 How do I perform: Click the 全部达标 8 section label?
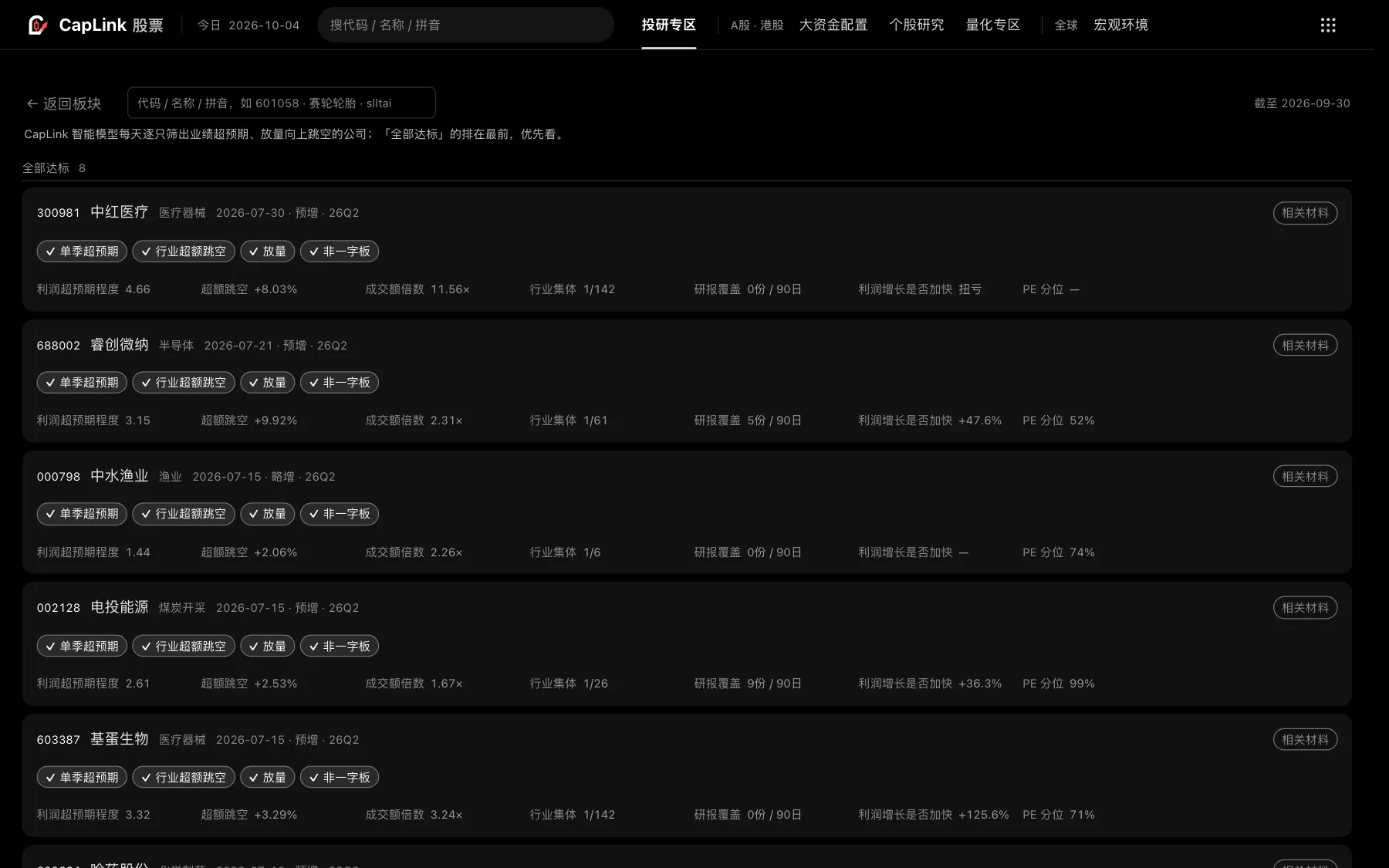(x=54, y=168)
